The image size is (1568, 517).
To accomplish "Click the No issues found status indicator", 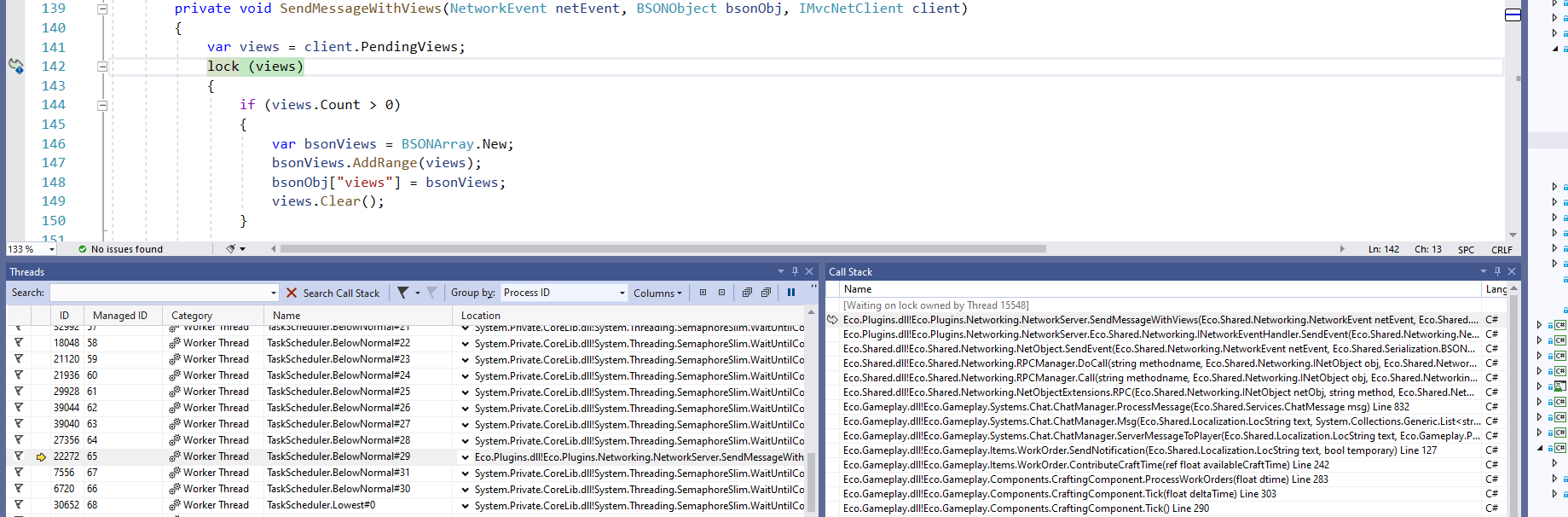I will [120, 249].
